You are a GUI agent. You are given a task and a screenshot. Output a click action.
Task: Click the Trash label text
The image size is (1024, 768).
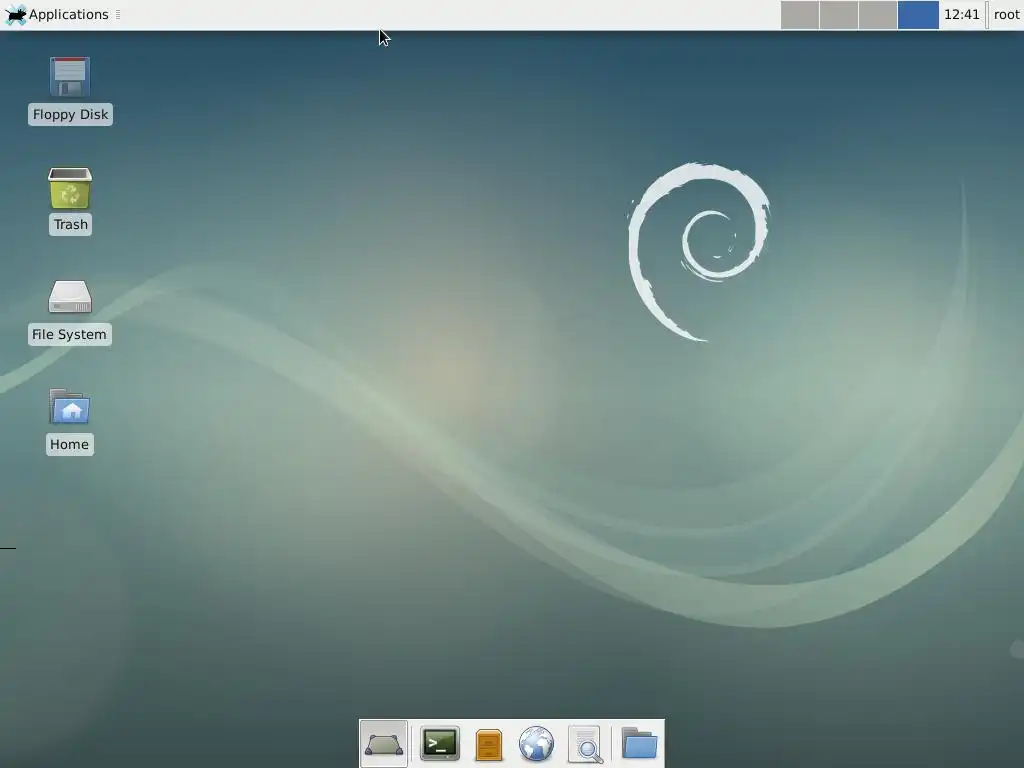point(71,225)
